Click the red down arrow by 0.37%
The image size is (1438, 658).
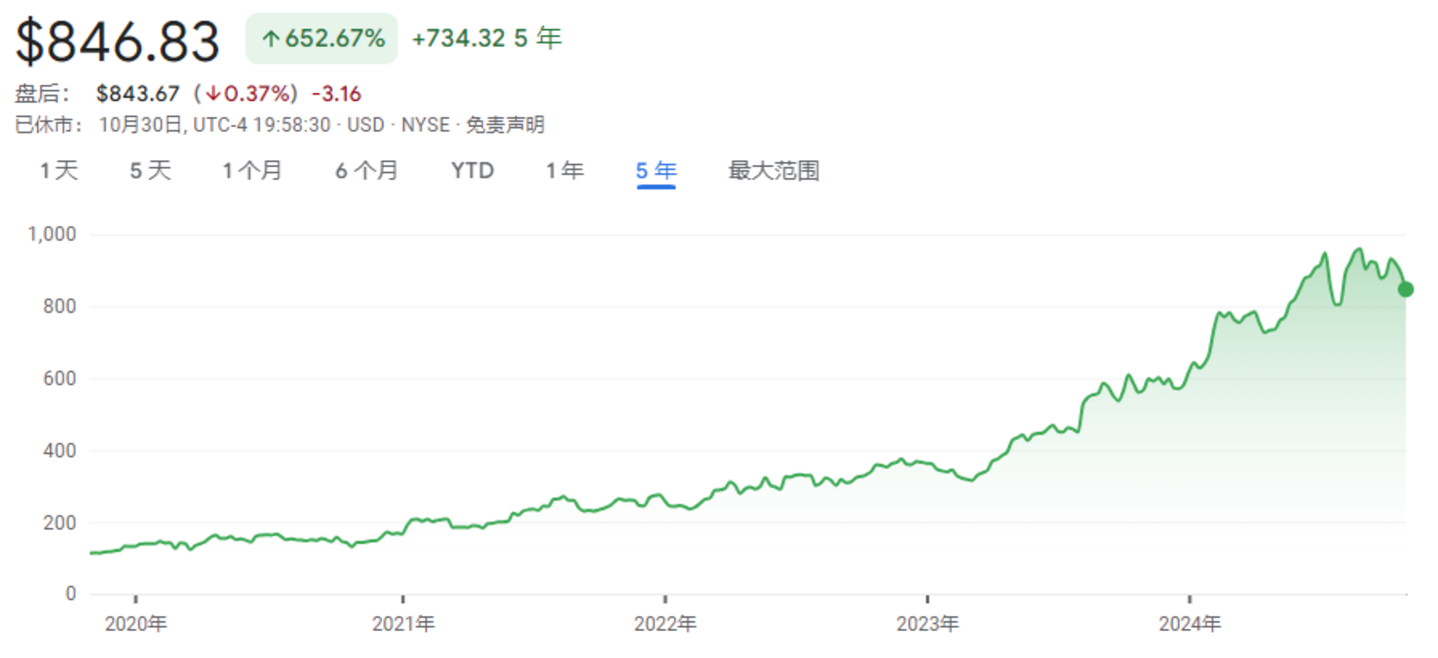coord(213,94)
